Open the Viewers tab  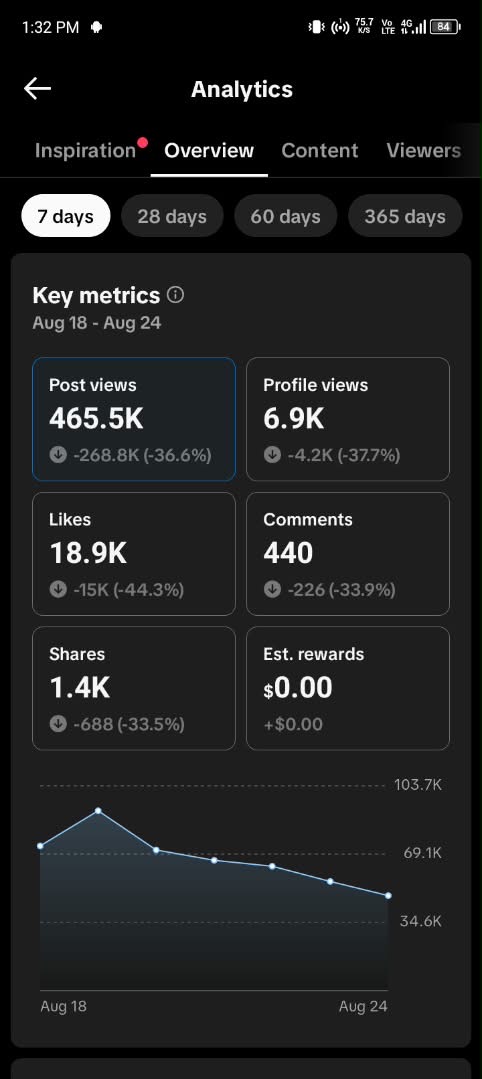[x=423, y=150]
